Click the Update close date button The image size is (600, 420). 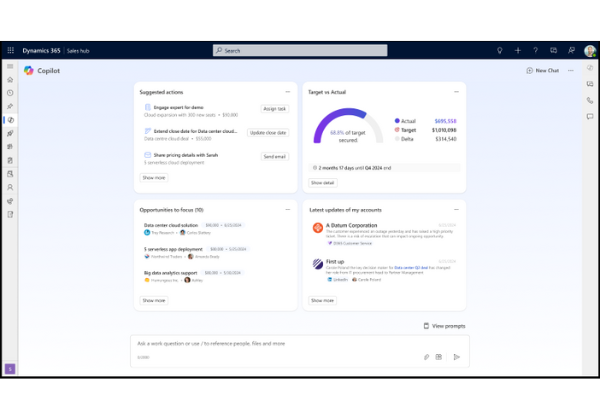(x=267, y=132)
